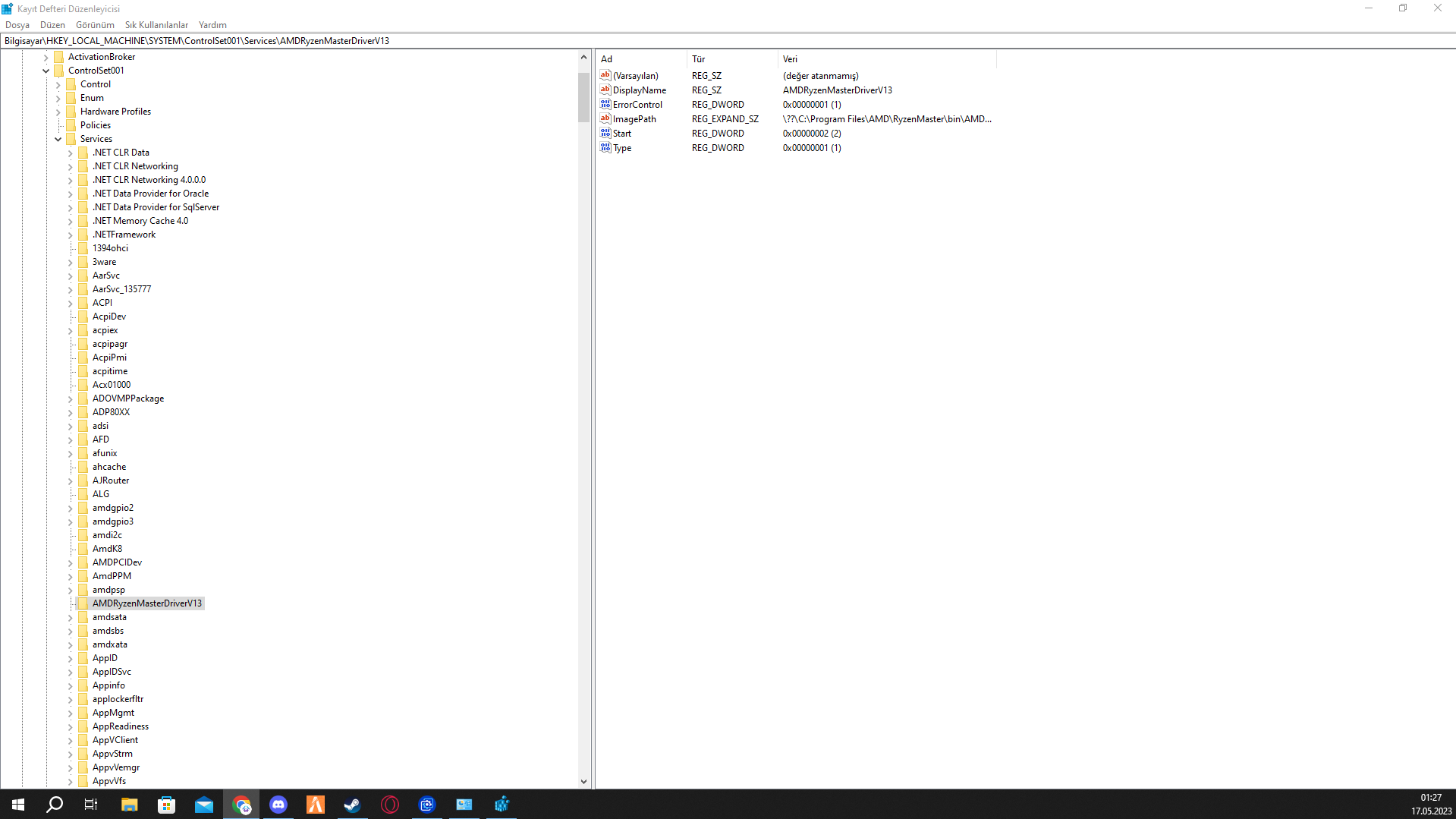Click the Services folder icon
Screen dimensions: 1456x819
click(x=71, y=139)
